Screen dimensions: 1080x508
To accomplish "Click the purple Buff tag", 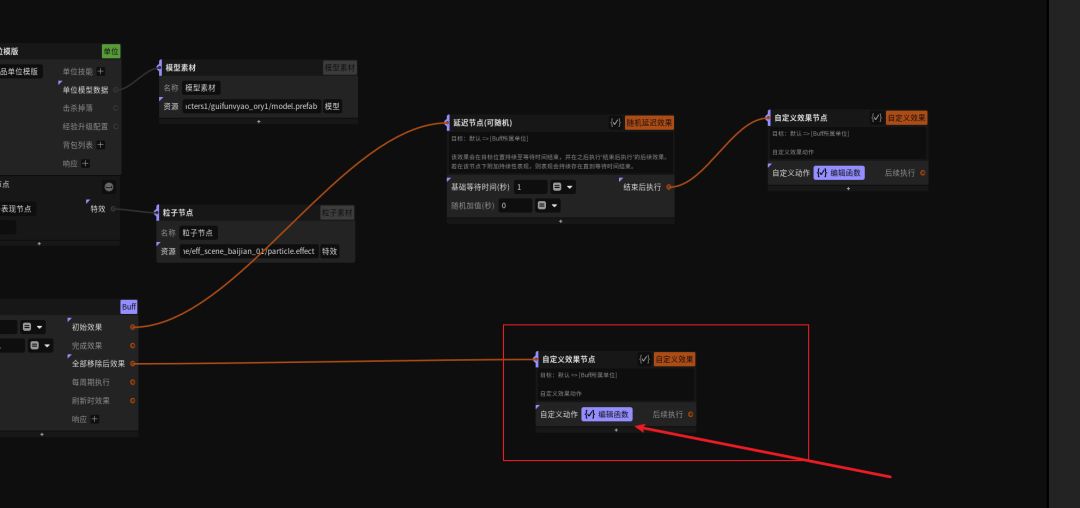I will pyautogui.click(x=129, y=307).
